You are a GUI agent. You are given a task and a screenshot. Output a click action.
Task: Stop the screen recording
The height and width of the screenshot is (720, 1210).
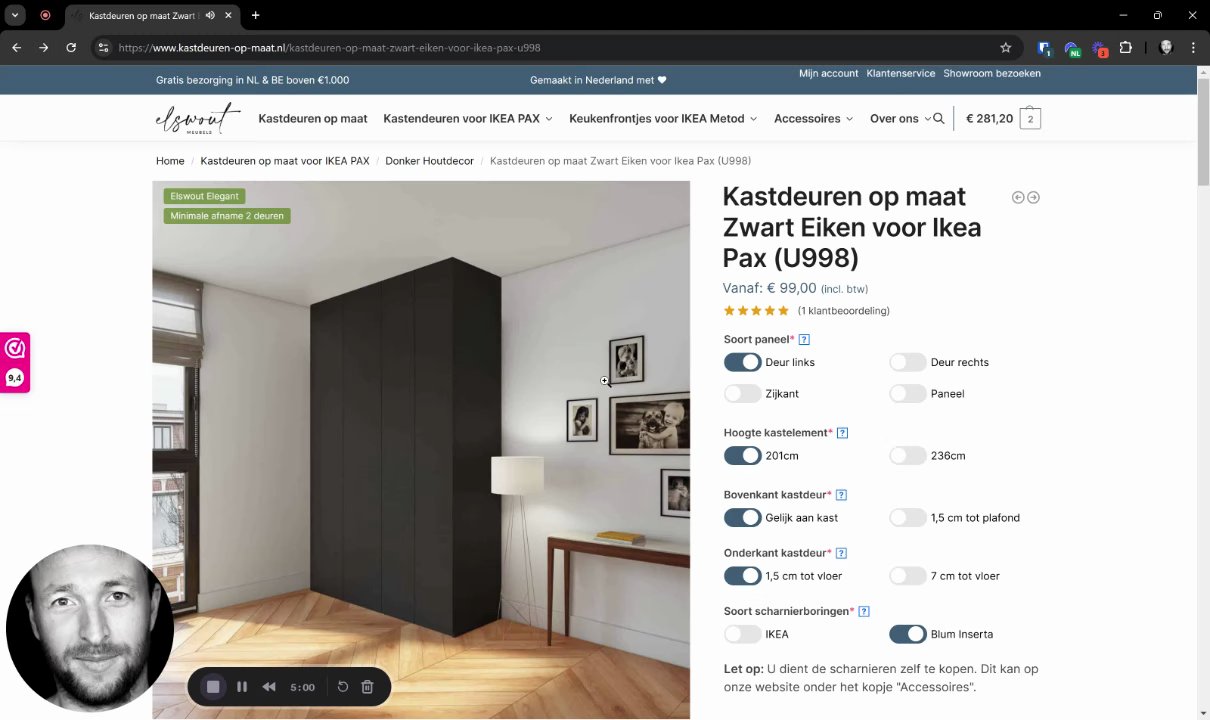pos(213,687)
